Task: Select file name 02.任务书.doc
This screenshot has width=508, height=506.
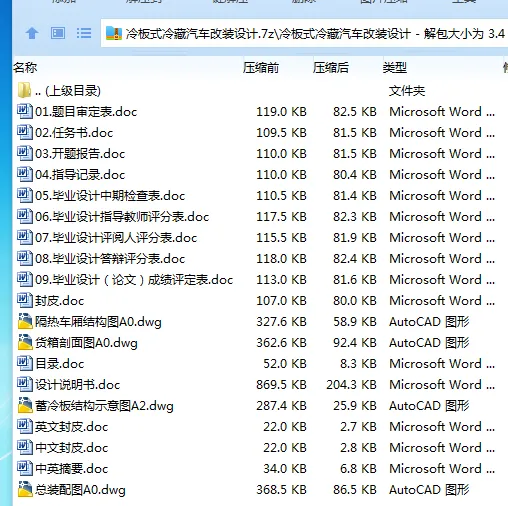Action: 74,133
